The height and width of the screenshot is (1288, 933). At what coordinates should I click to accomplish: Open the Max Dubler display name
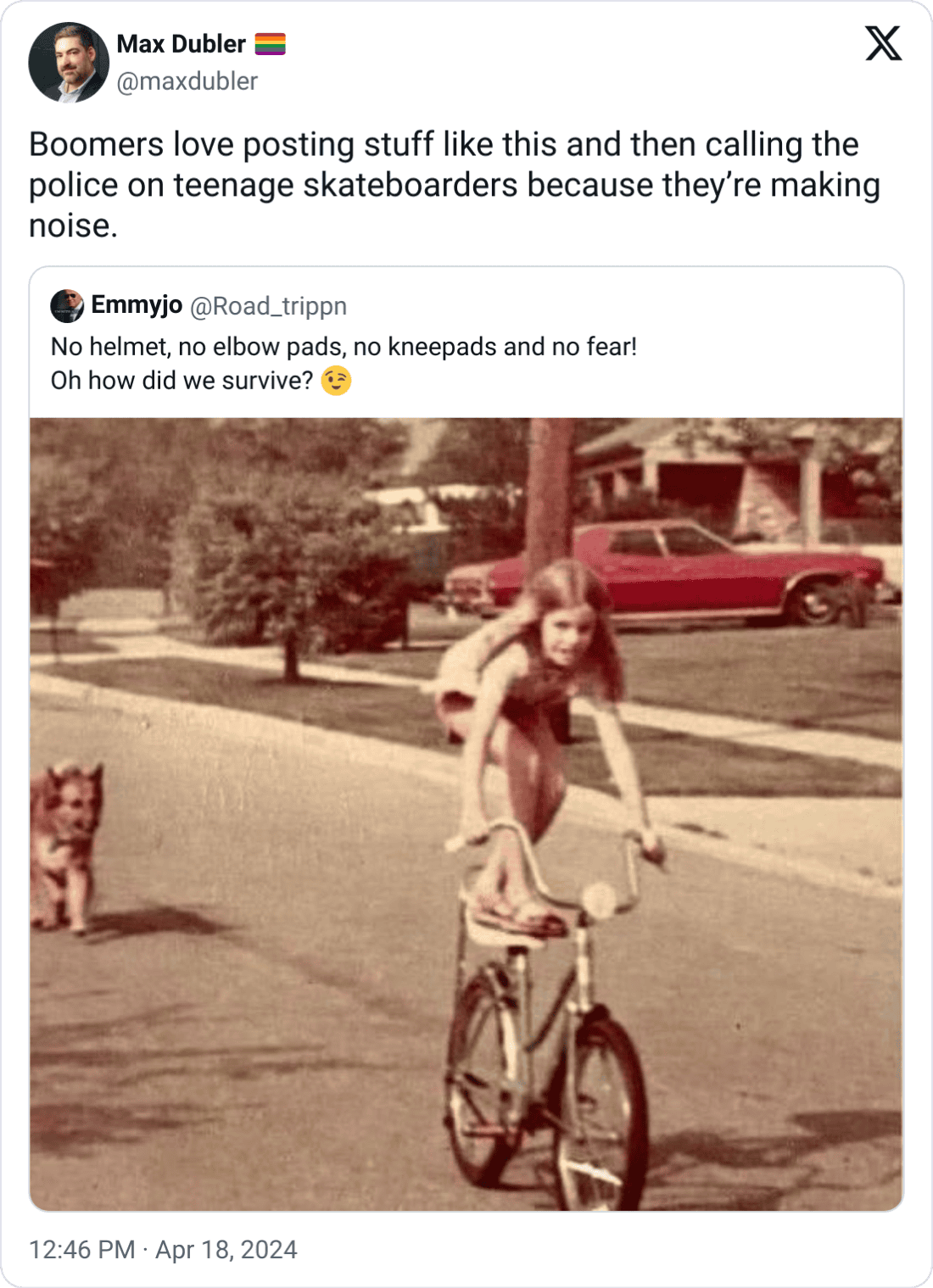(x=181, y=43)
